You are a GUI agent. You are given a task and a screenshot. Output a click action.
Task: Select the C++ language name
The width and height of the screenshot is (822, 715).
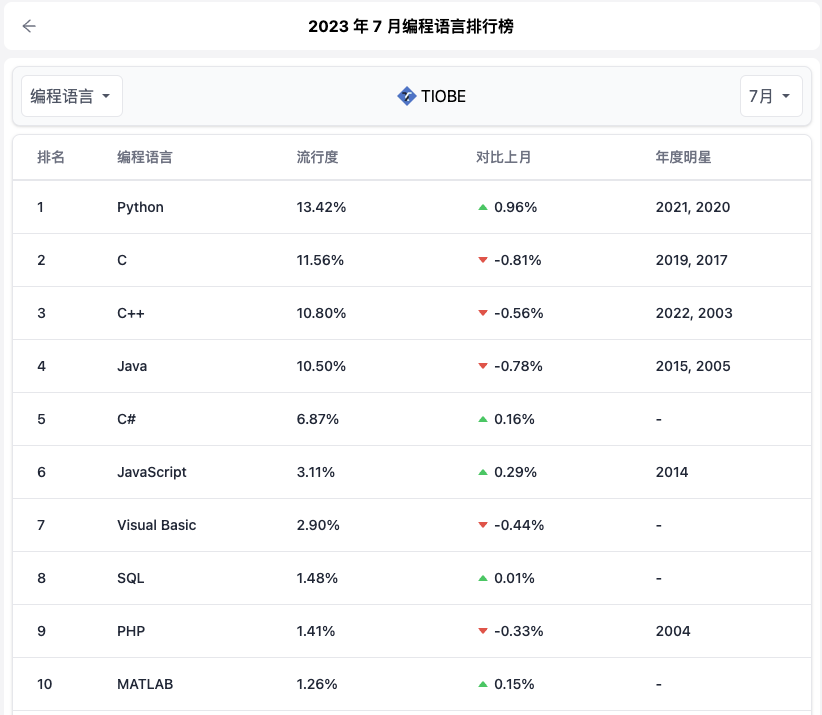coord(131,313)
